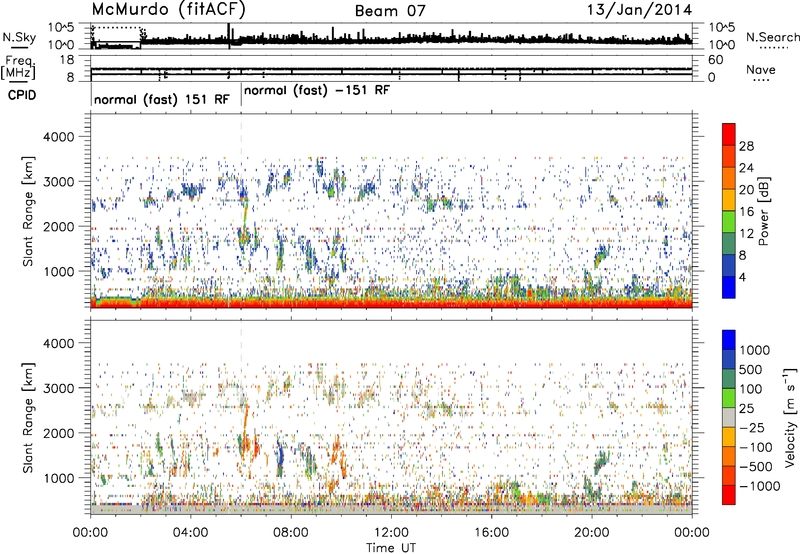This screenshot has width=800, height=554.
Task: Pick the light green 25–100 Velocity swatch
Action: click(729, 398)
